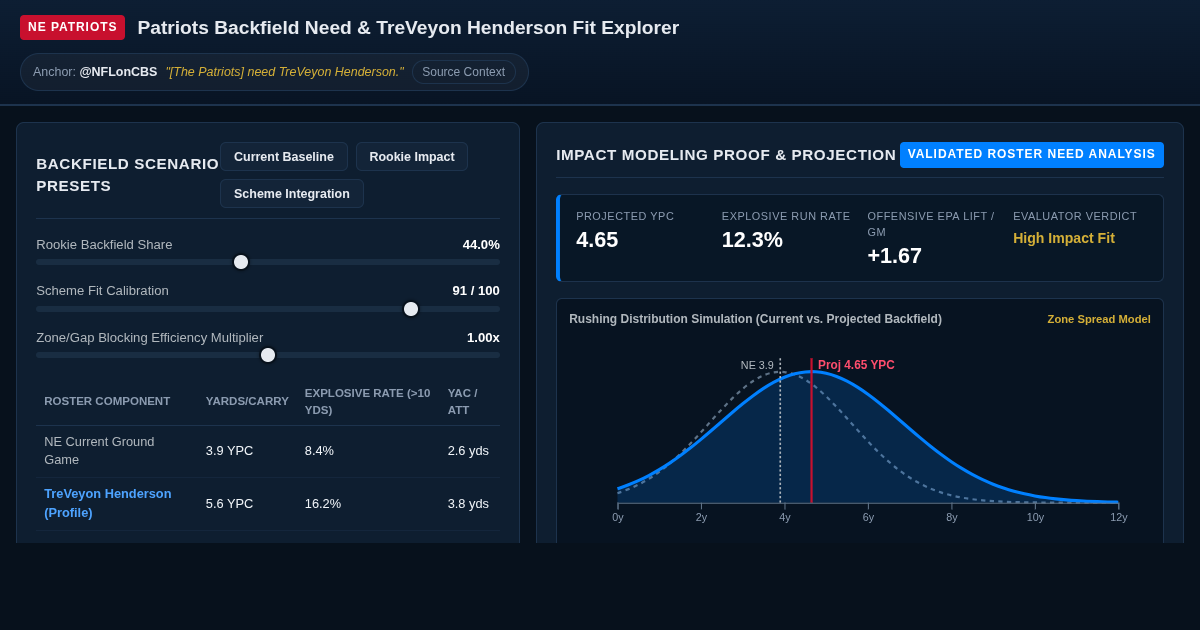Adjust the Rookie Backfield Share slider
Screen dimensions: 1200x630
tap(268, 262)
